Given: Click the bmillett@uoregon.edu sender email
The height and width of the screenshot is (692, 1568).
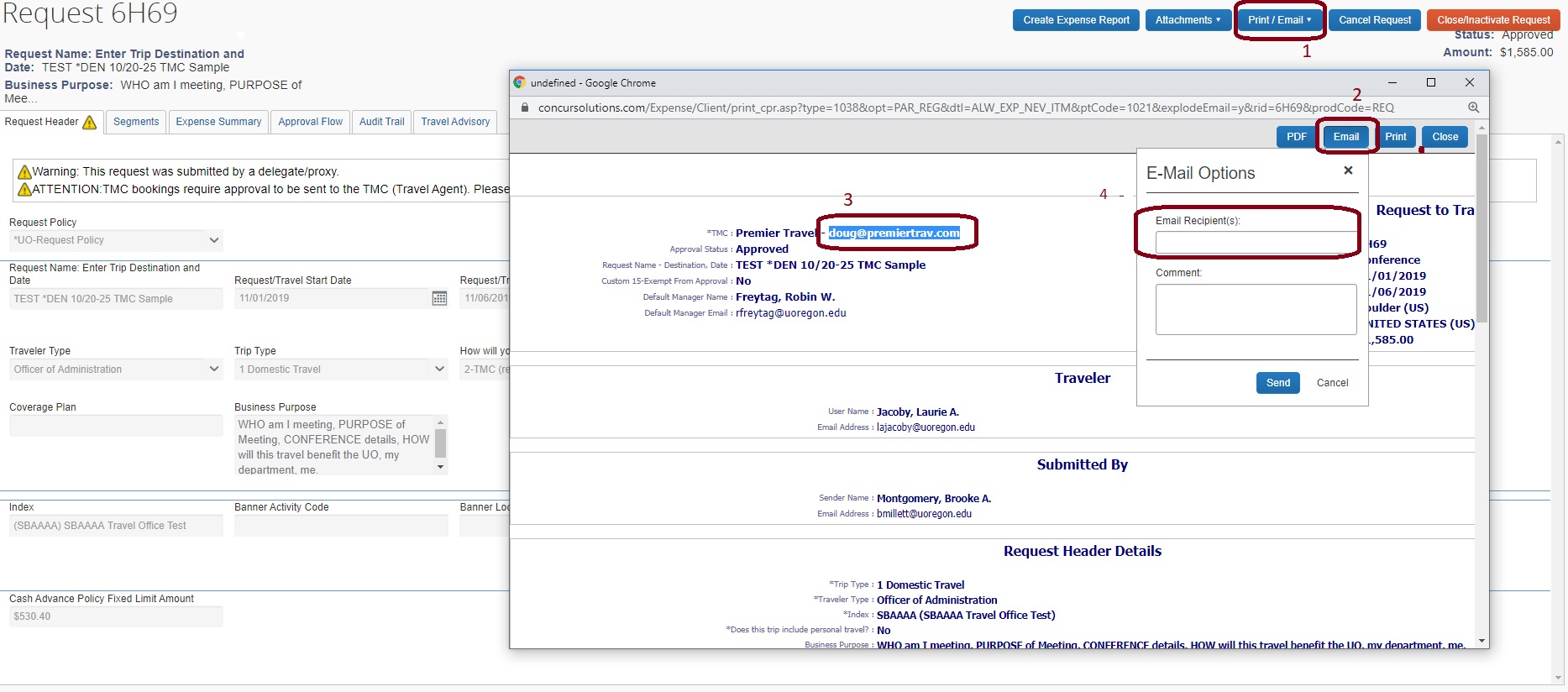Looking at the screenshot, I should click(x=924, y=514).
